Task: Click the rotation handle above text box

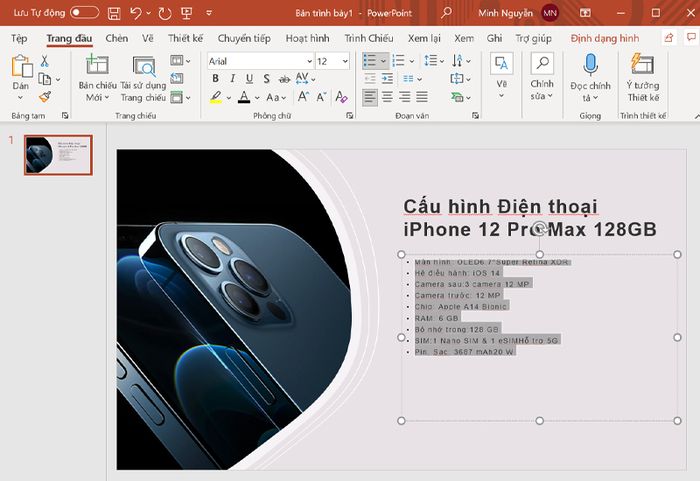Action: 539,229
